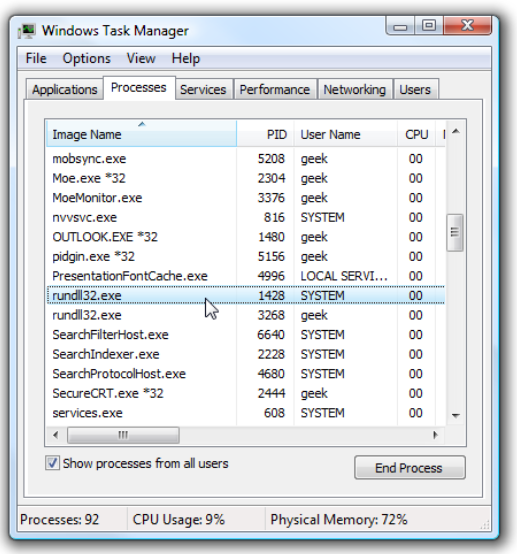Click the horizontal scrollbar right arrow
517x554 pixels.
point(435,435)
